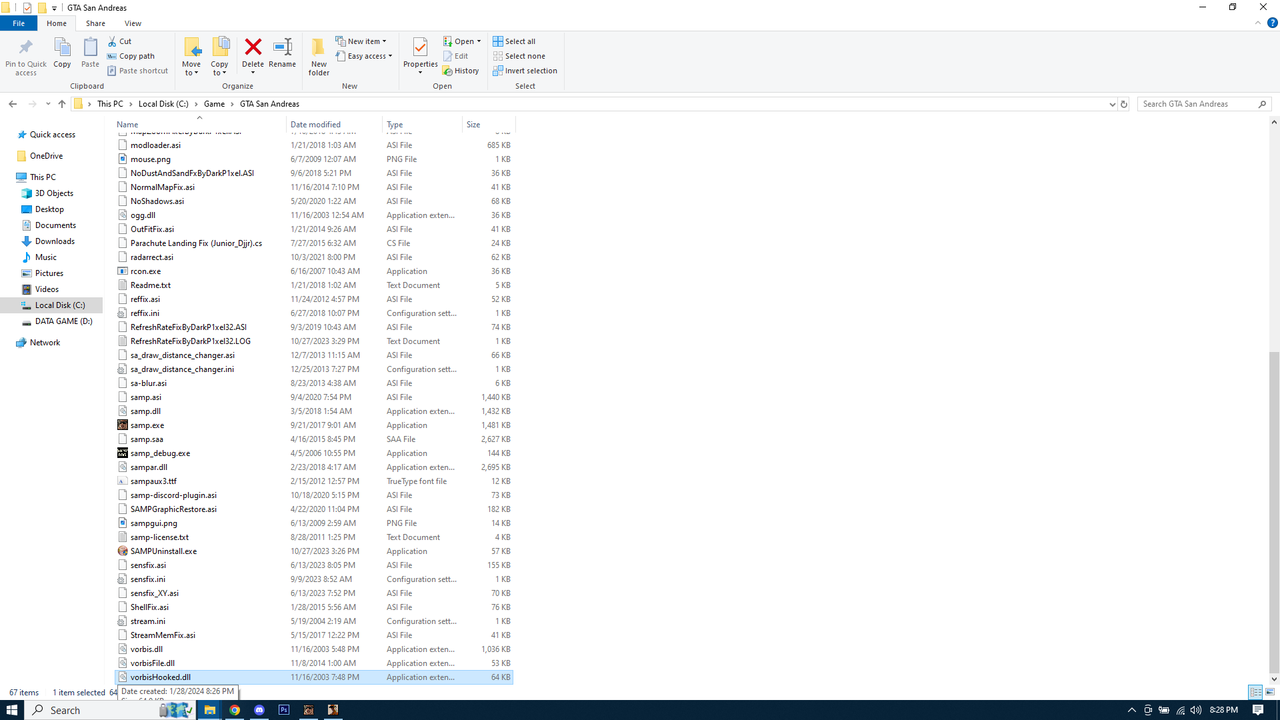Open Properties from the ribbon
The height and width of the screenshot is (720, 1280).
[x=420, y=56]
